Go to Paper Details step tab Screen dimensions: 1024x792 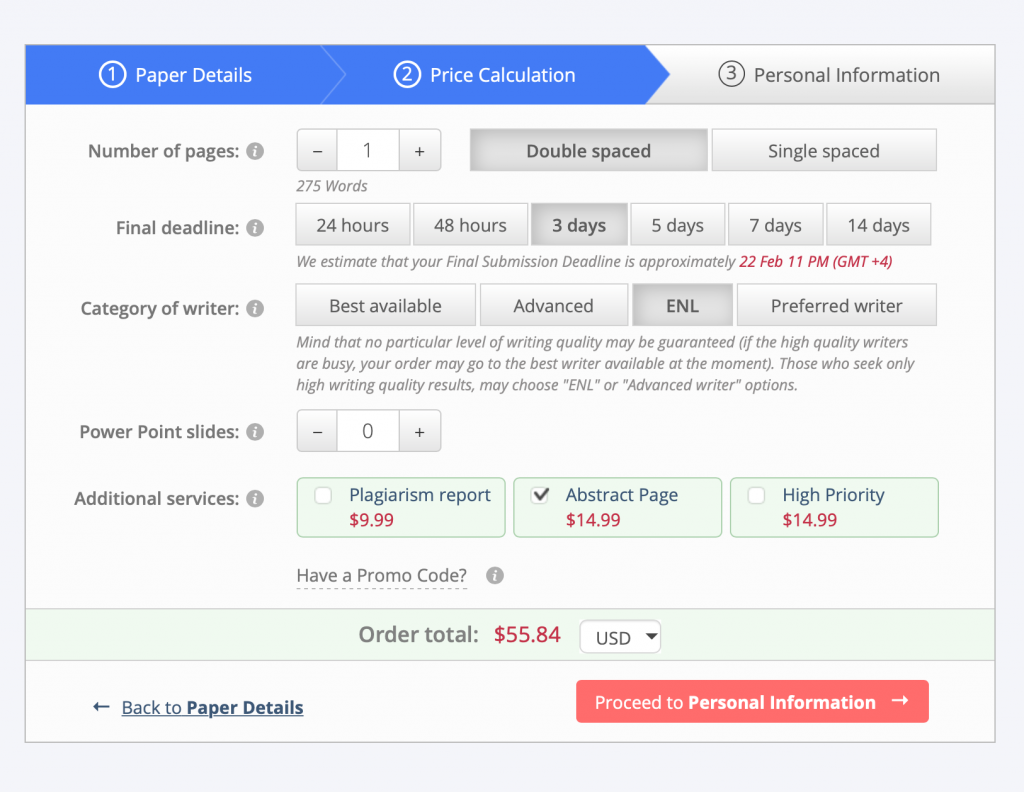point(175,74)
